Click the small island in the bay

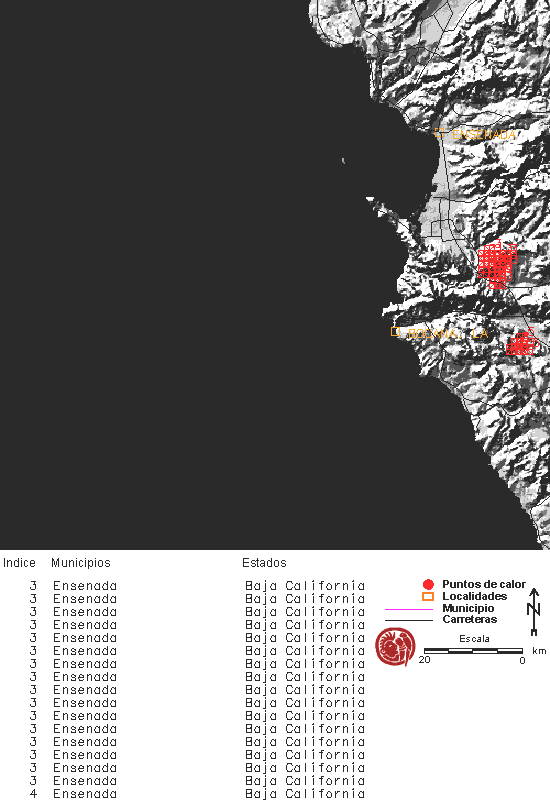click(343, 161)
